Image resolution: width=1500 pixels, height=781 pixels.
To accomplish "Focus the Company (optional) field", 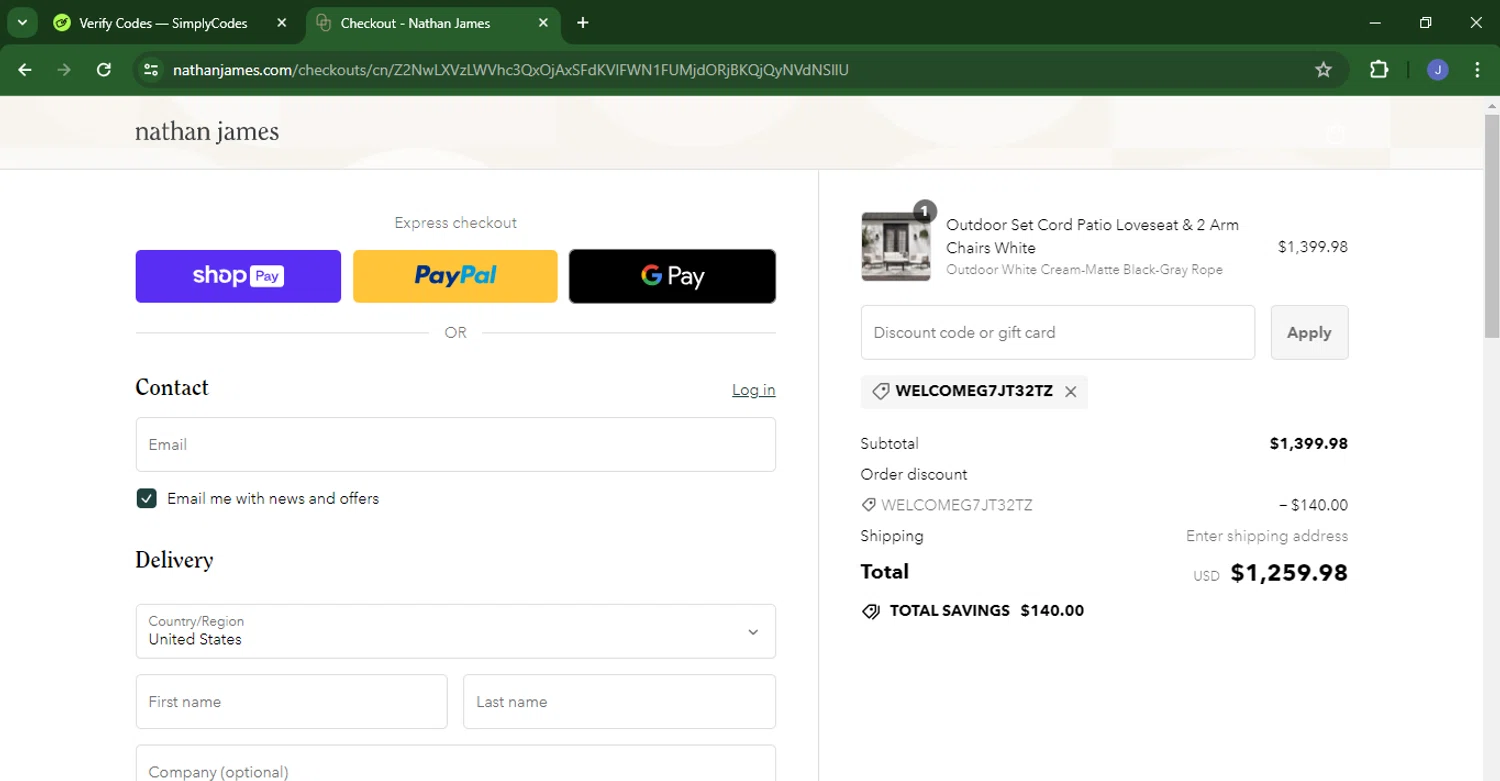I will click(x=456, y=765).
